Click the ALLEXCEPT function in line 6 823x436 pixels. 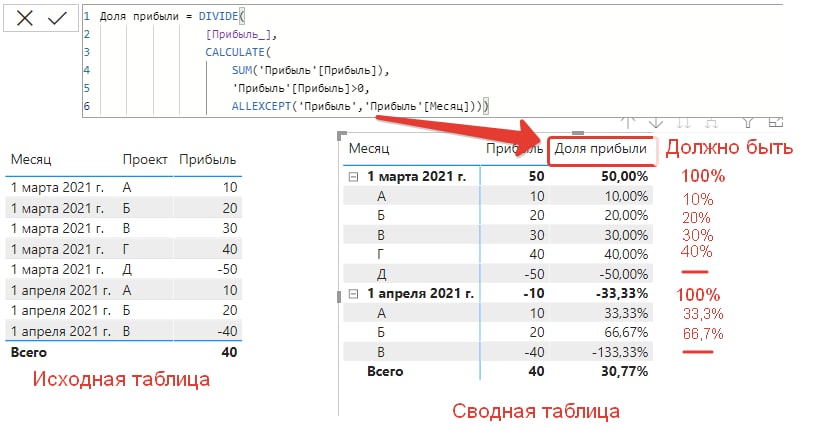261,106
